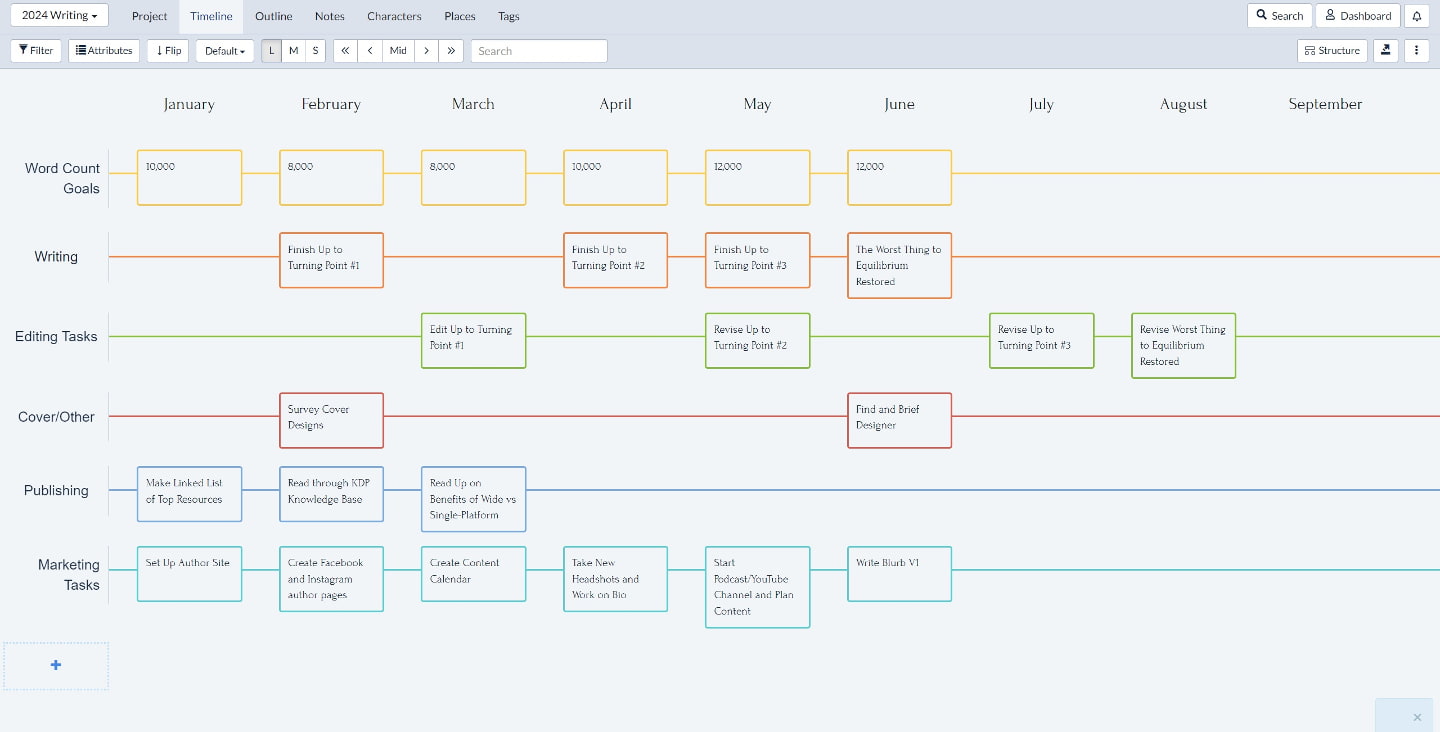Open Finish Up to Turning Point #1 card

332,260
